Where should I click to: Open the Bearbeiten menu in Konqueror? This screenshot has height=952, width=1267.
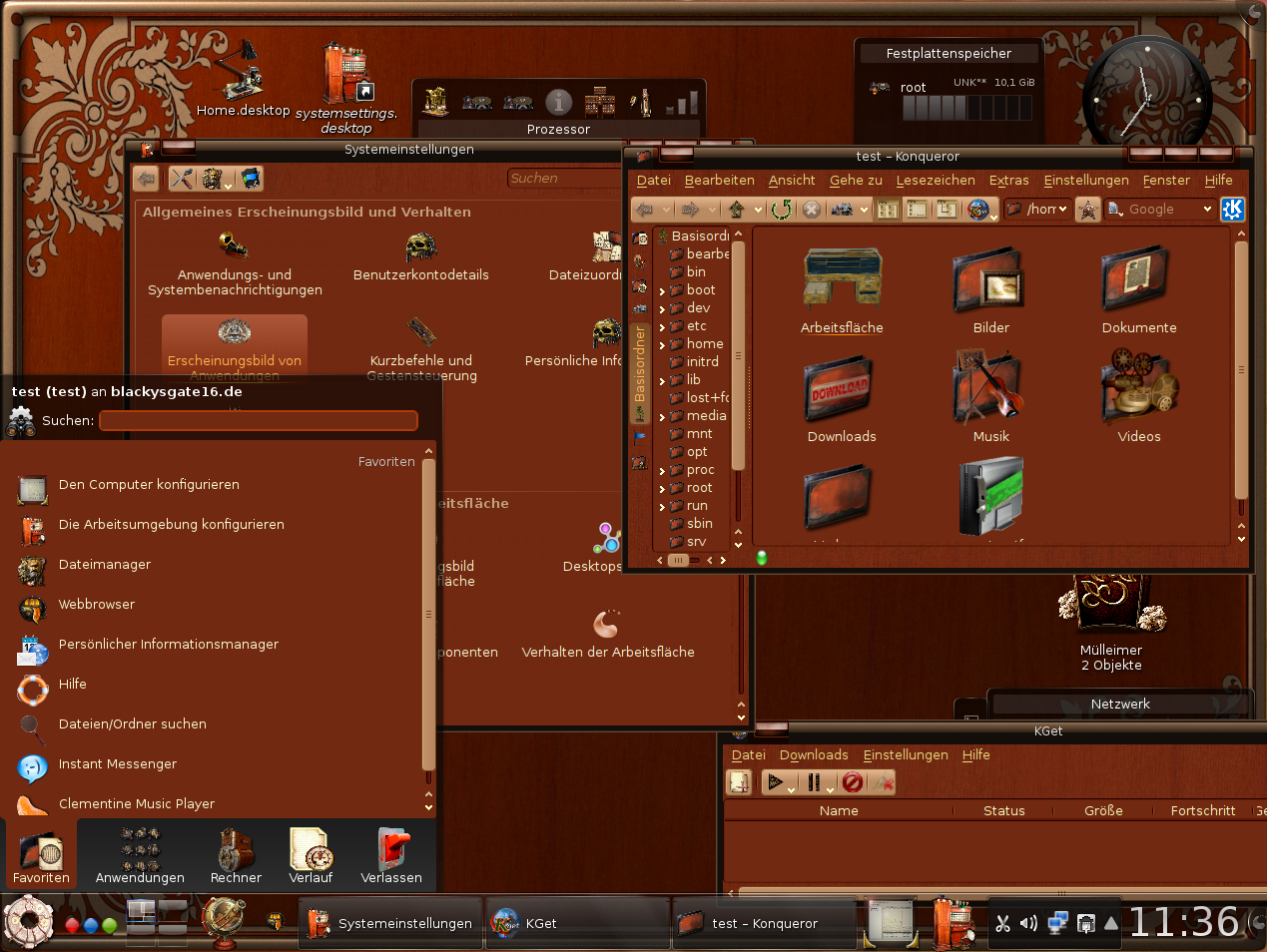tap(720, 181)
